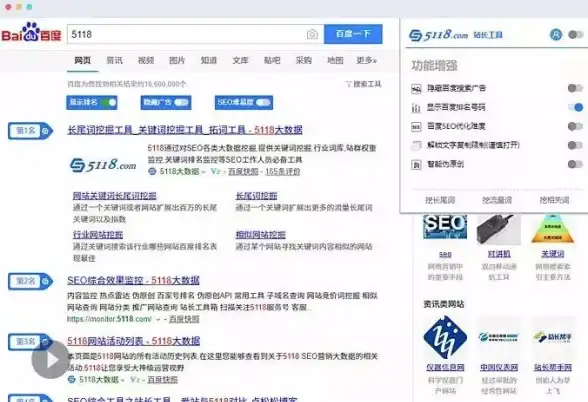This screenshot has width=588, height=402.
Task: Open the SEO综合效果监控 result title
Action: tap(133, 280)
